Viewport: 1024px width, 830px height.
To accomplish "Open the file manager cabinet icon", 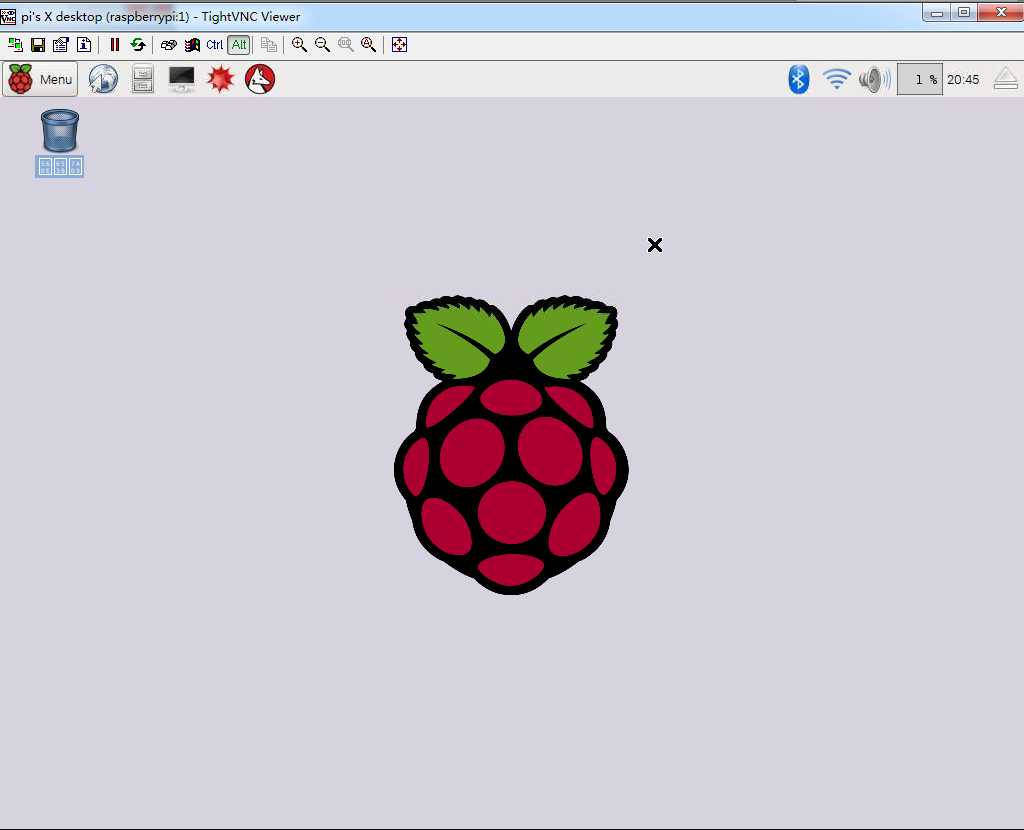I will tap(142, 79).
